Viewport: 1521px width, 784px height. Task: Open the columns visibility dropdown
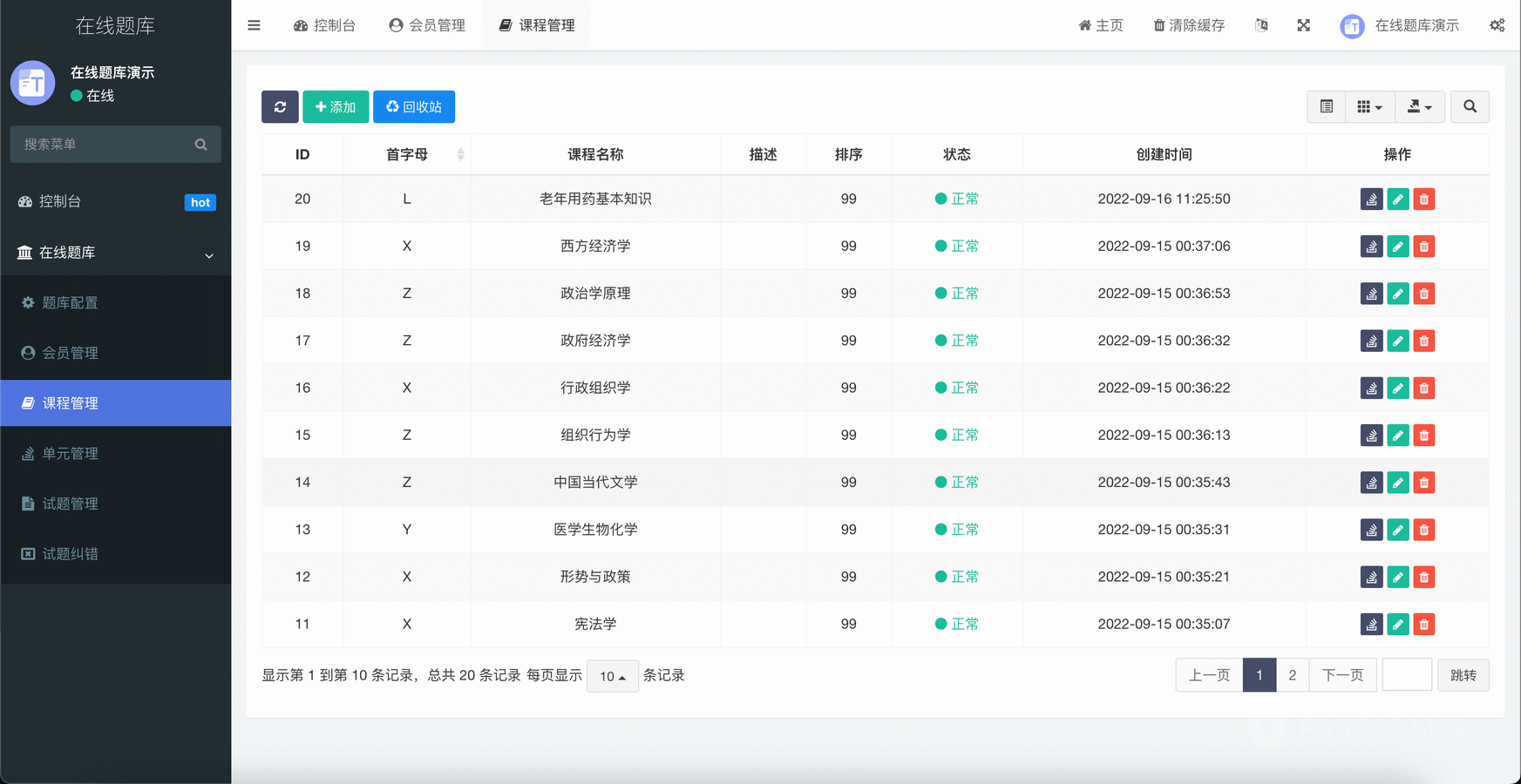pos(1369,107)
